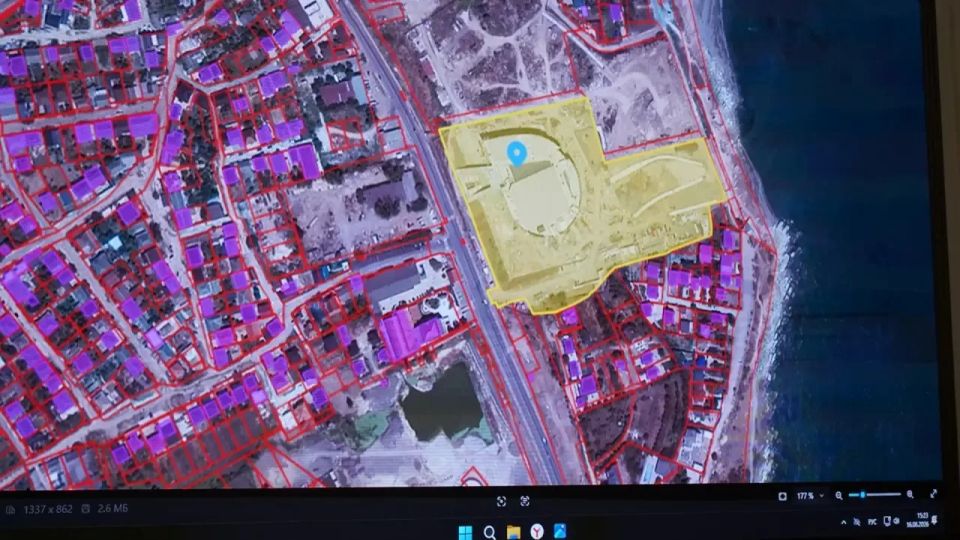Open the notification bell icon

pos(935,520)
